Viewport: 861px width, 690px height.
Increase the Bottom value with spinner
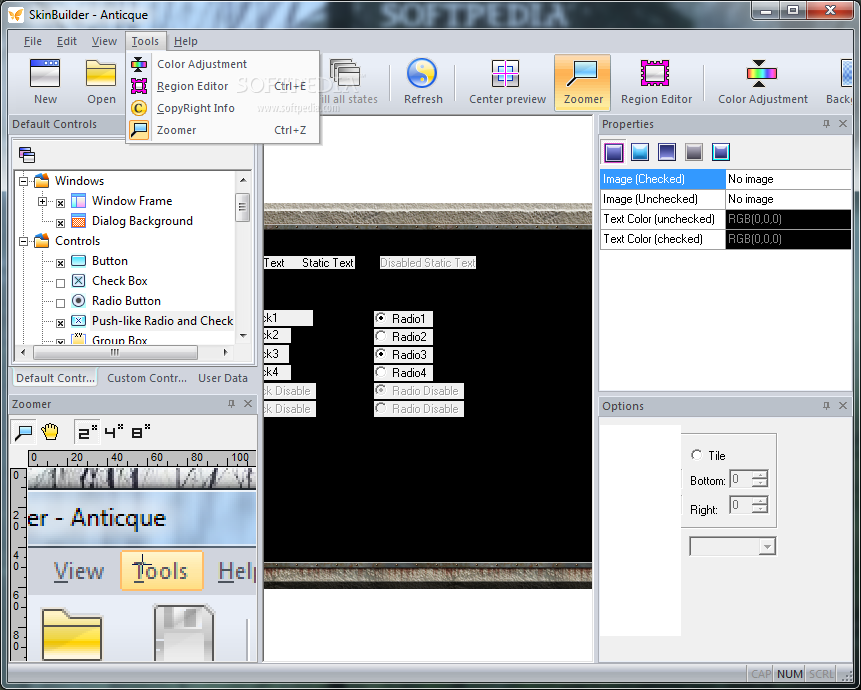pos(759,474)
